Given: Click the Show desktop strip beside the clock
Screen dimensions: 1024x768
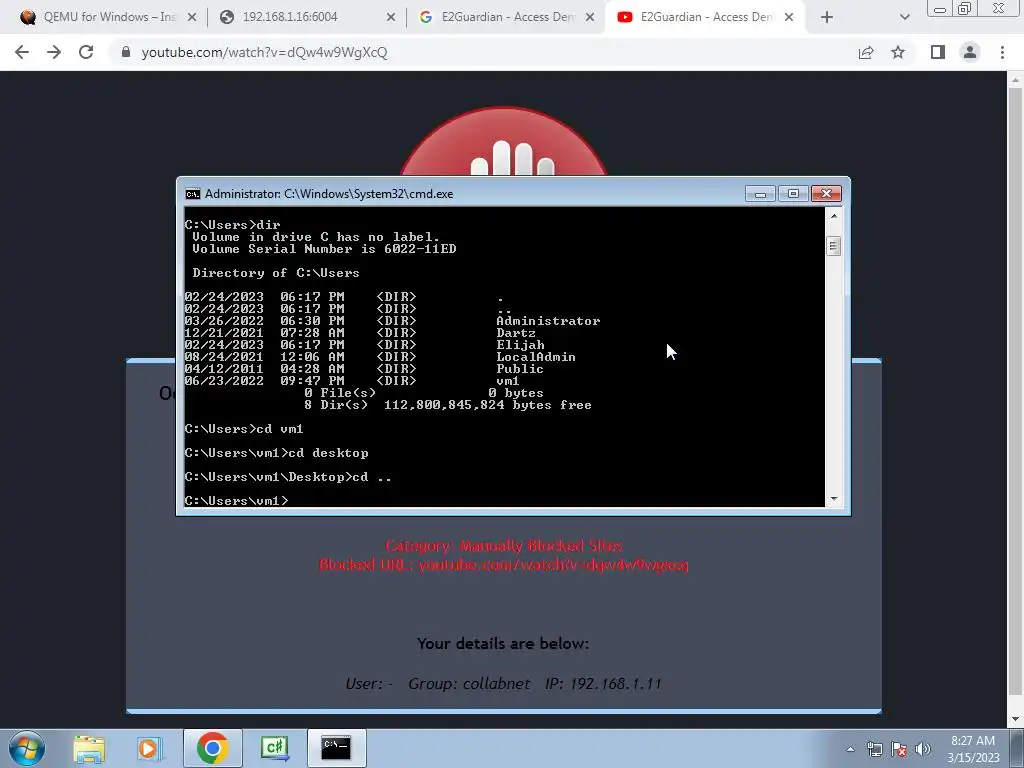Looking at the screenshot, I should (1017, 748).
